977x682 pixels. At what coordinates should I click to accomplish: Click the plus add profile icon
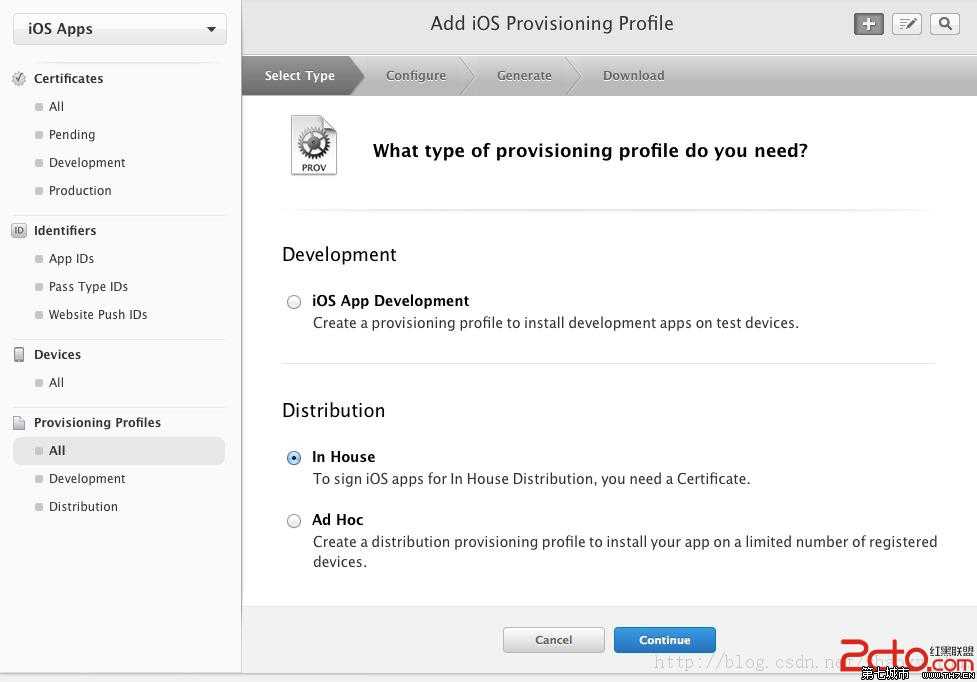point(869,24)
